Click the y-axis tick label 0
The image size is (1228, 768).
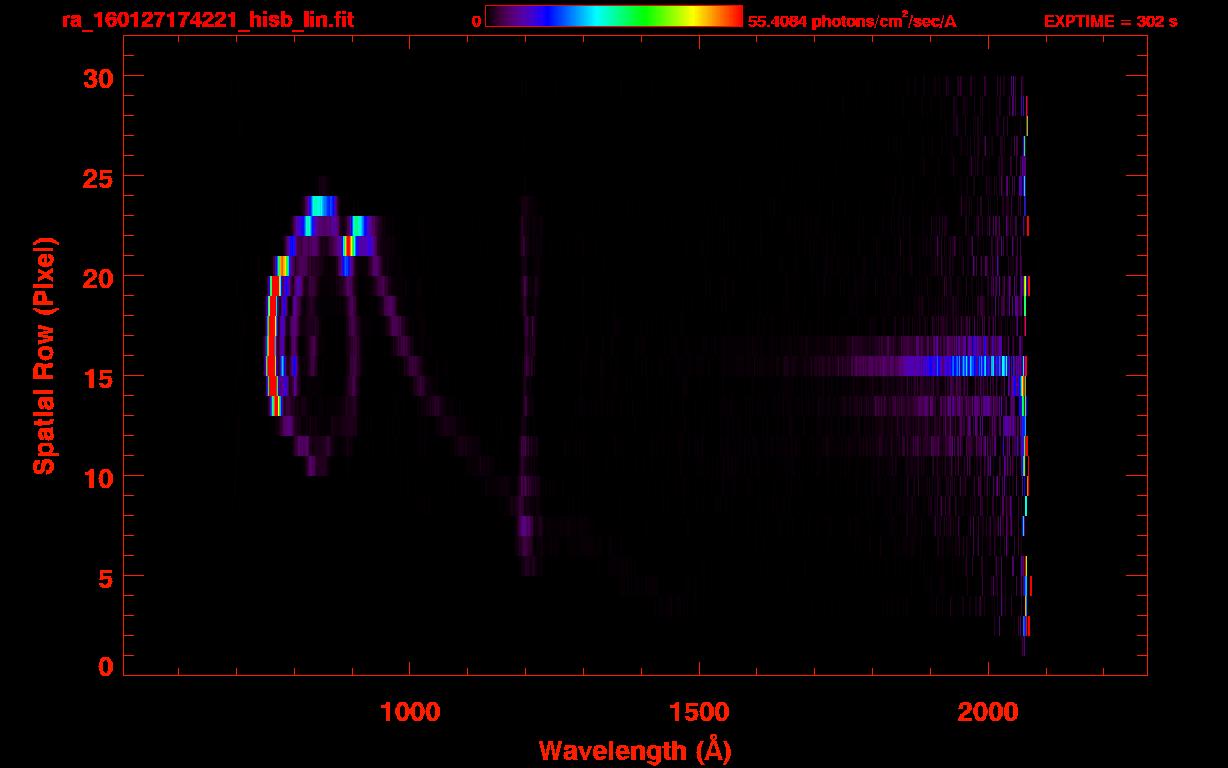[105, 667]
